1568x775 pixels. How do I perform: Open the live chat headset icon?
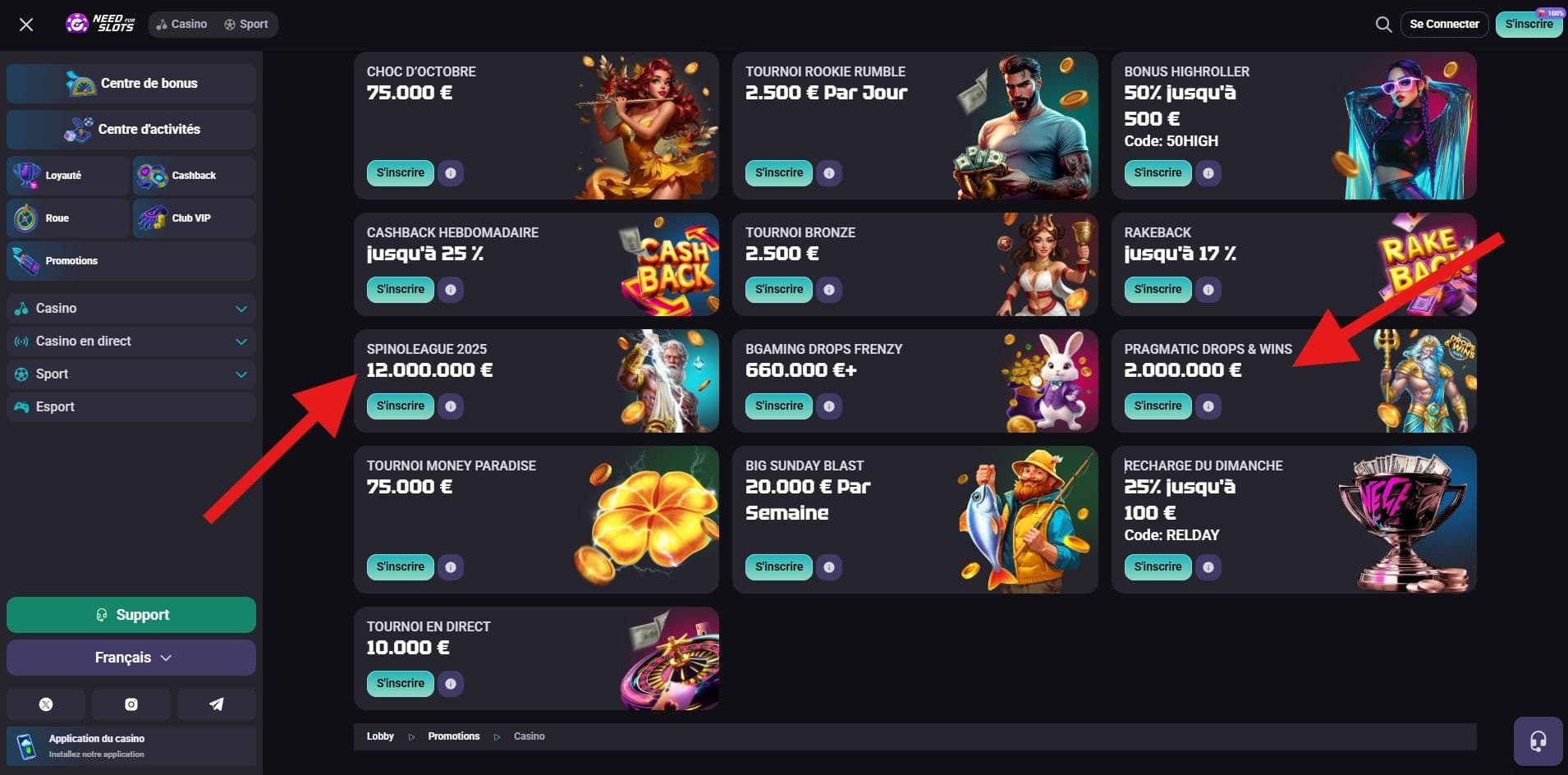(1538, 741)
